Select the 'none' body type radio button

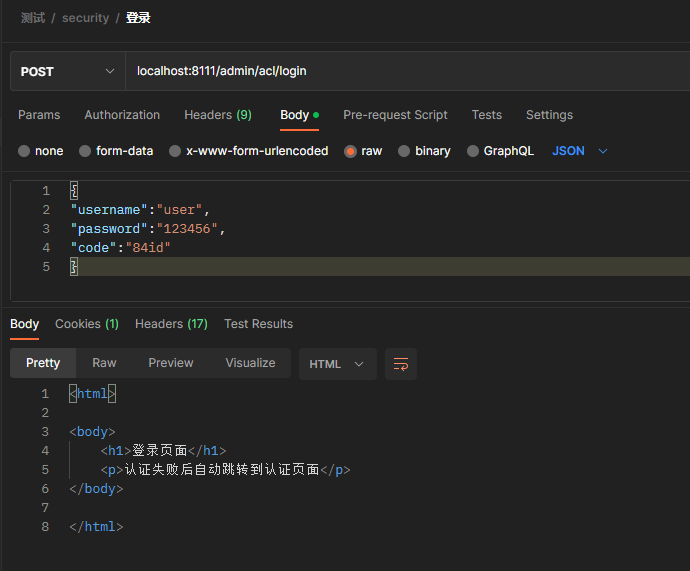click(24, 151)
